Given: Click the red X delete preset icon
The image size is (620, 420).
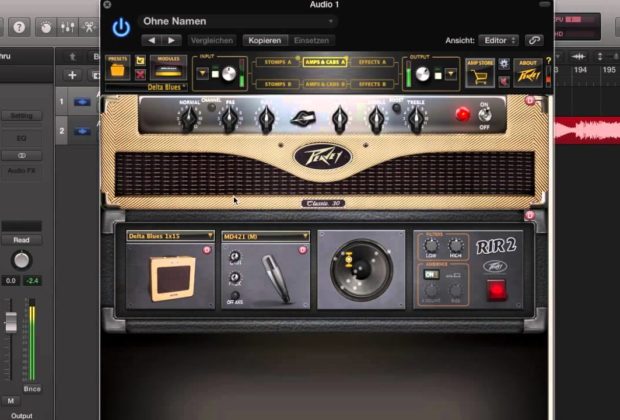Looking at the screenshot, I should pos(140,74).
